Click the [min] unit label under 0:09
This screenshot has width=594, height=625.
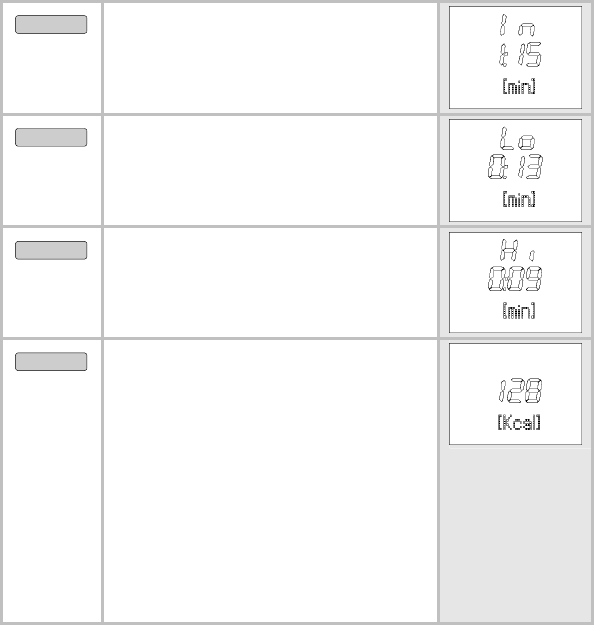(x=519, y=311)
